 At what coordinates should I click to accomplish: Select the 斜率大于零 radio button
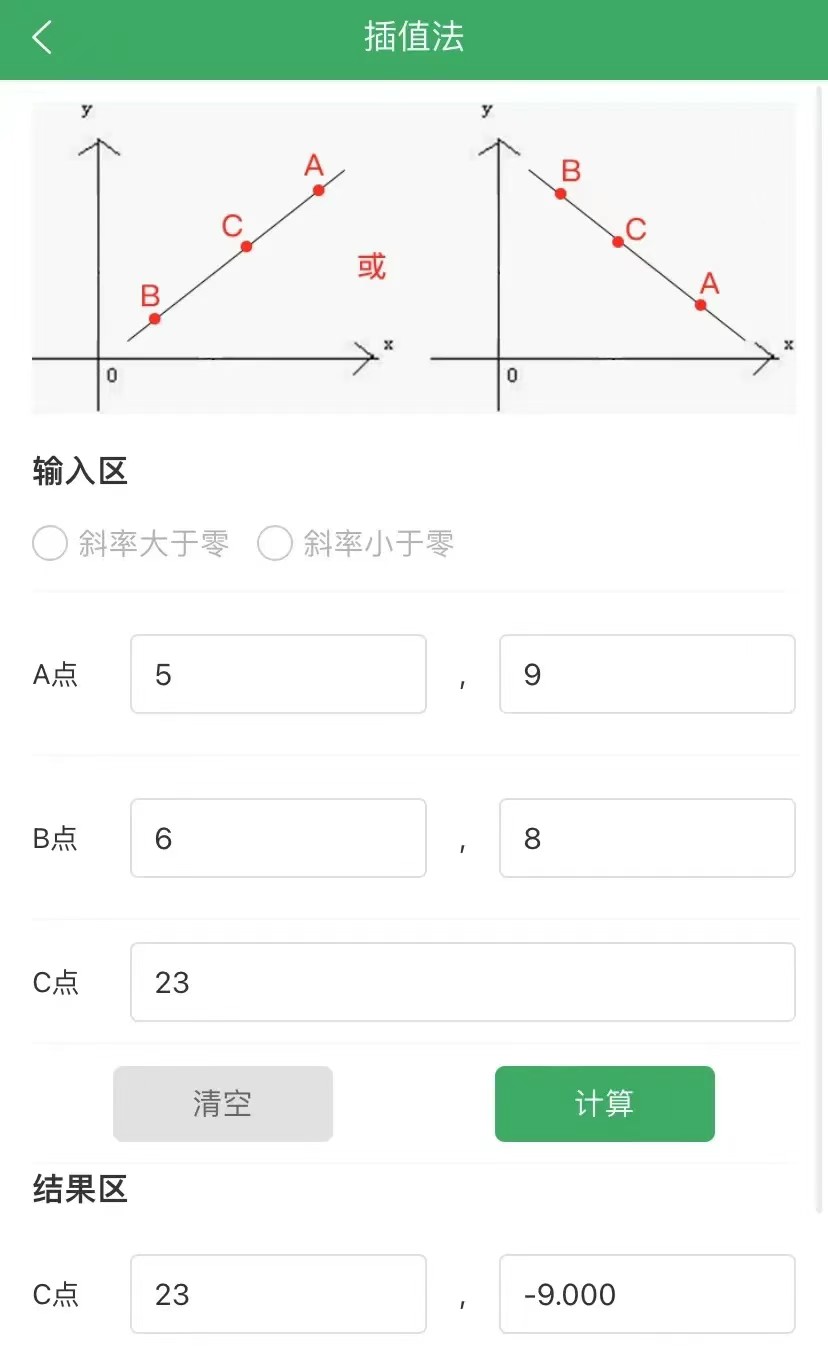point(50,544)
